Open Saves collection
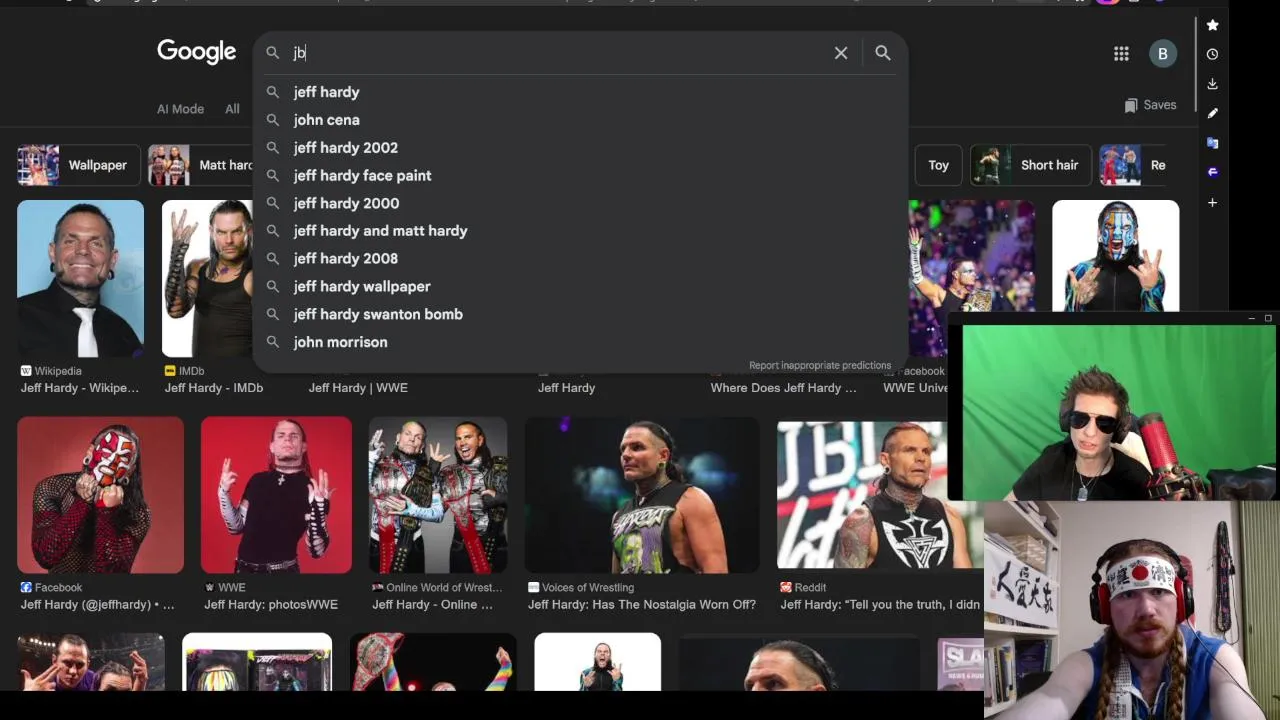 tap(1150, 105)
